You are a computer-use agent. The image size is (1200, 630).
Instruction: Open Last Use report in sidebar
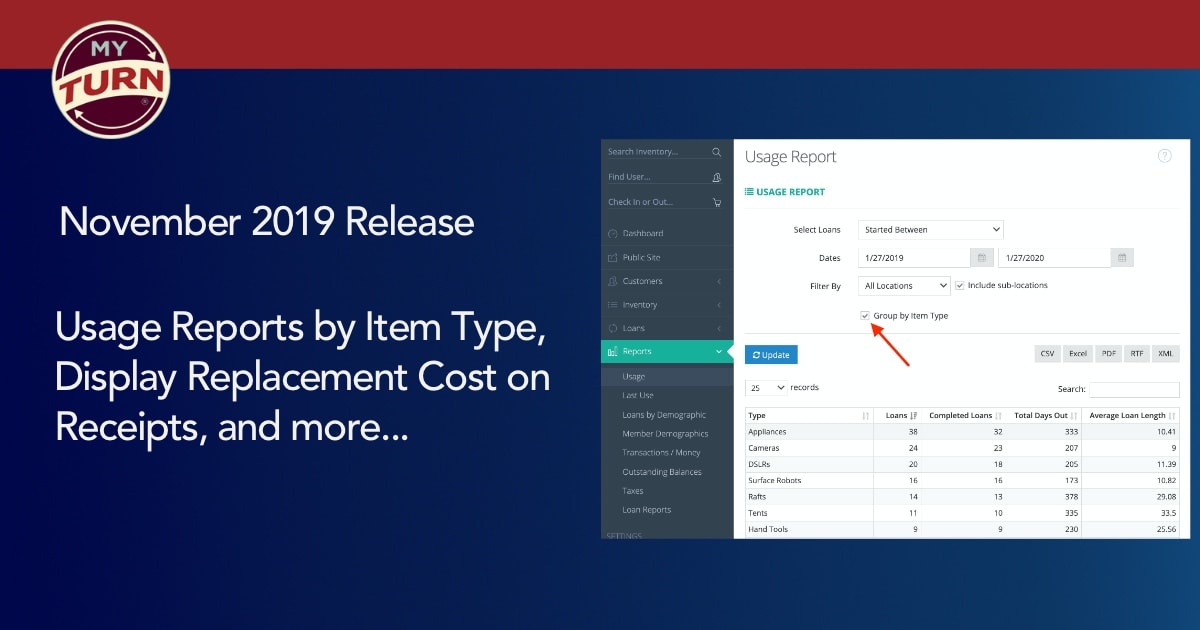coord(637,396)
